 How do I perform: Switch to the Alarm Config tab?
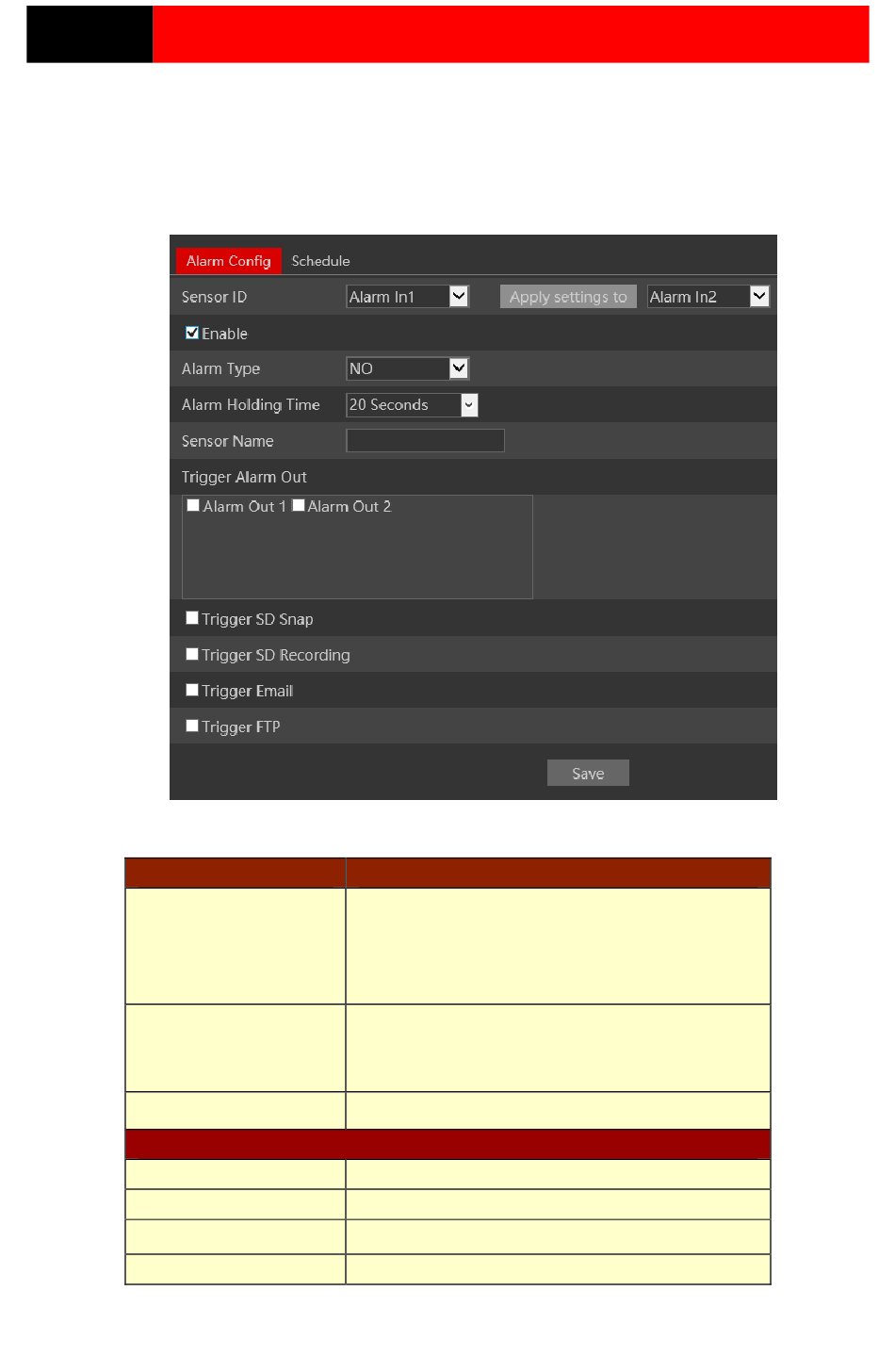point(229,261)
